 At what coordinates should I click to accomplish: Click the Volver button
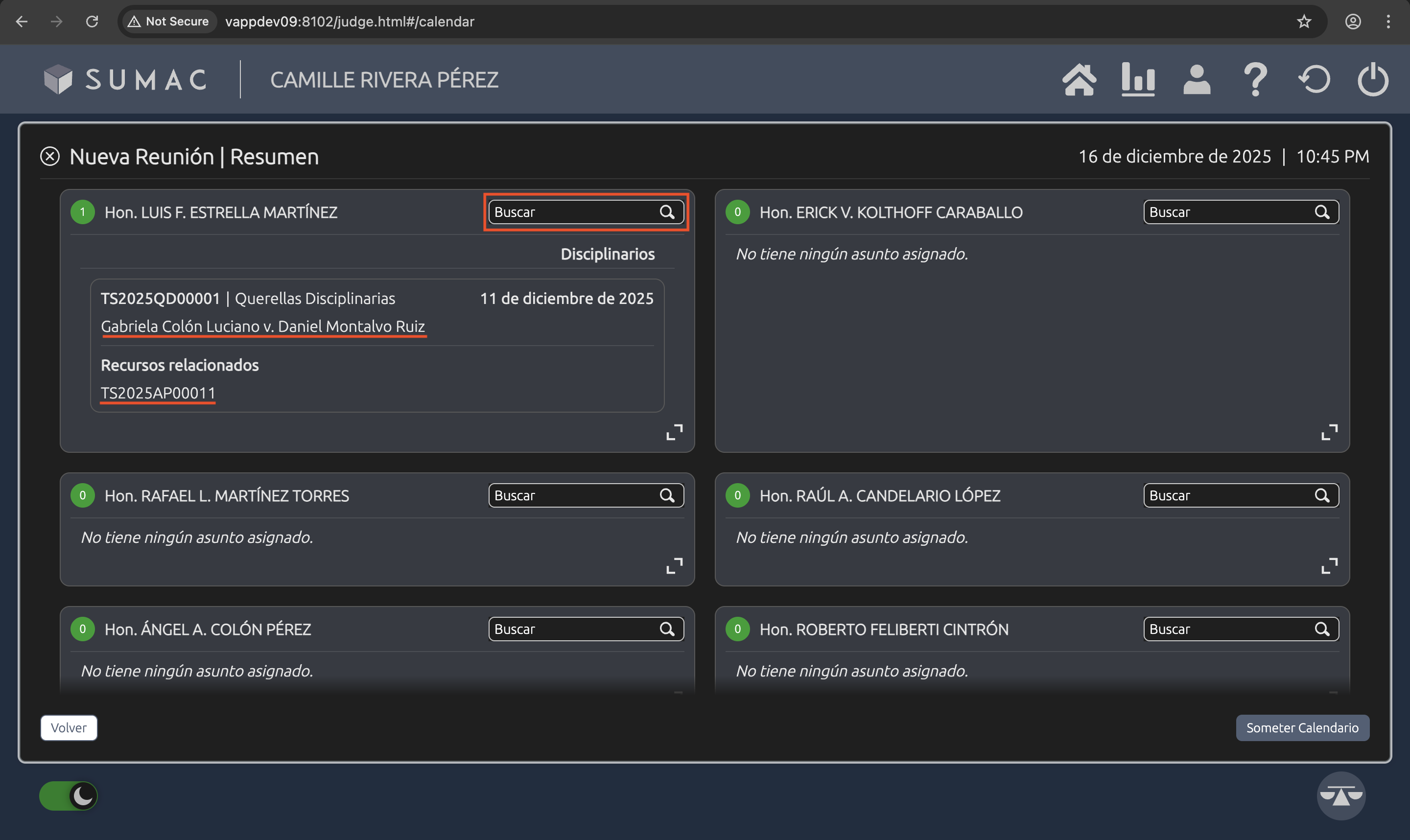pos(69,727)
